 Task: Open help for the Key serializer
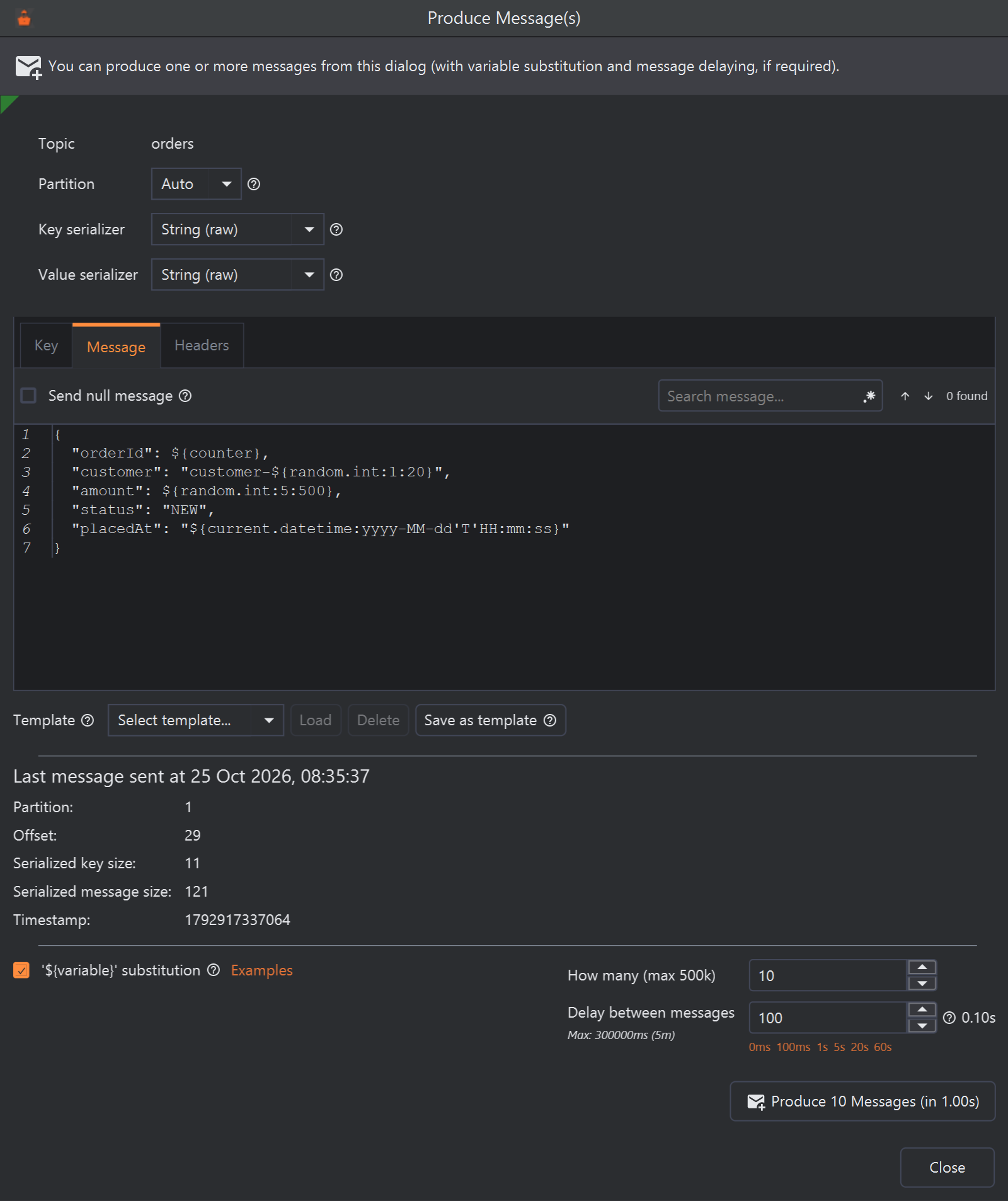[336, 229]
